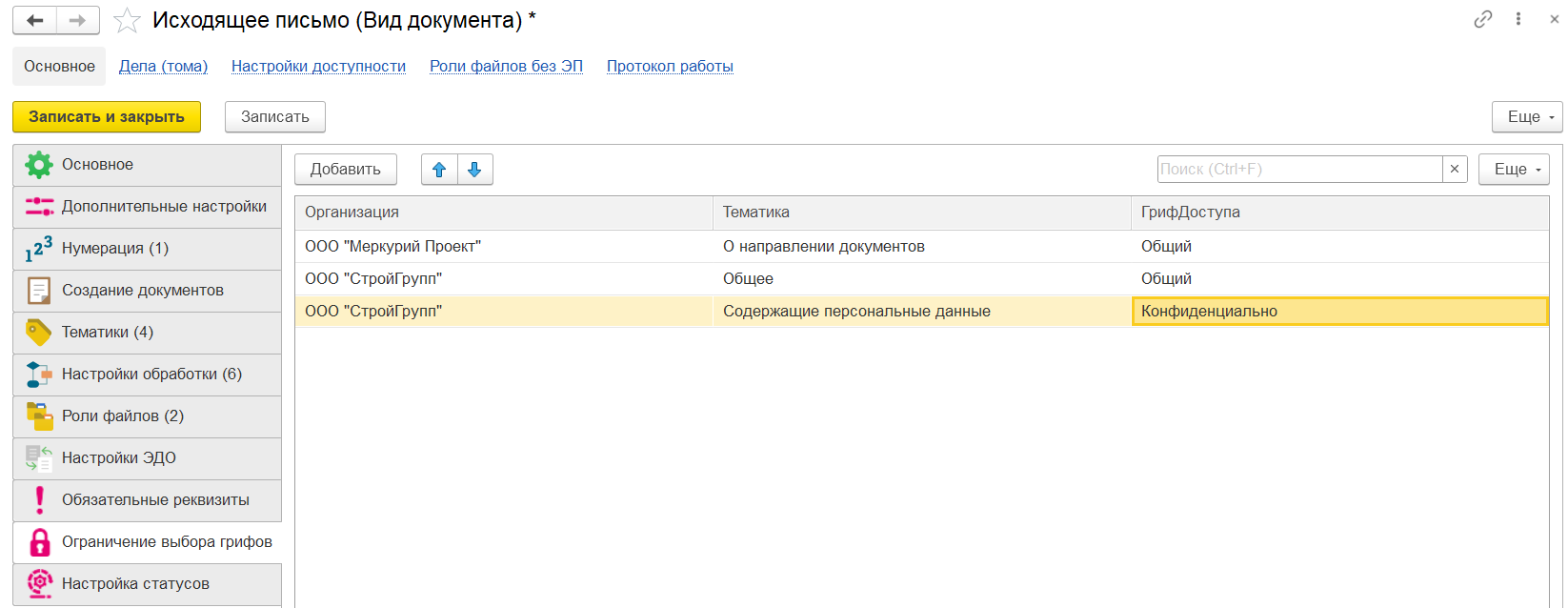Click the exclamation icon for Обязательные реквизиты
Viewport: 1568px width, 608px height.
pyautogui.click(x=39, y=500)
